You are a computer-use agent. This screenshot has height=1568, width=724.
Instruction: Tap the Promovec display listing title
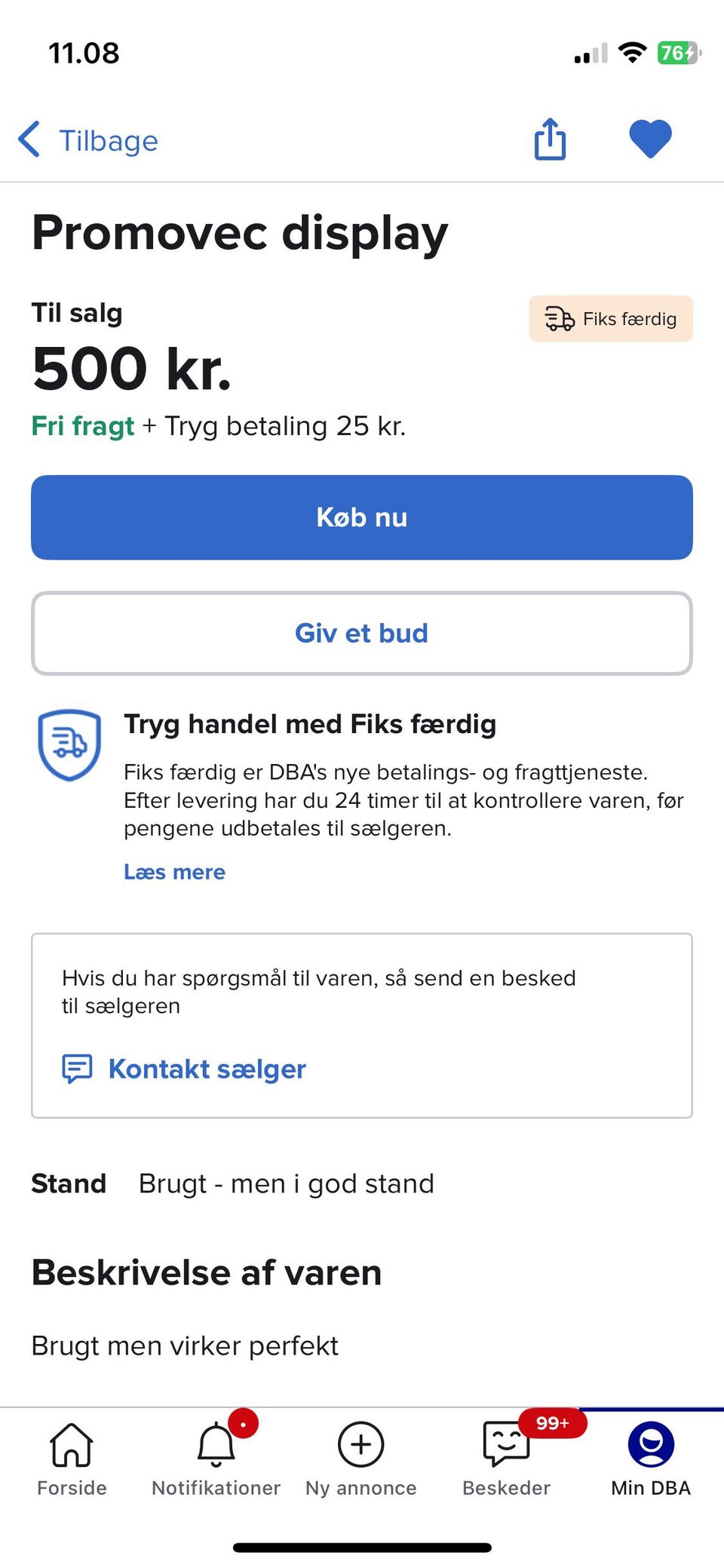(x=240, y=232)
